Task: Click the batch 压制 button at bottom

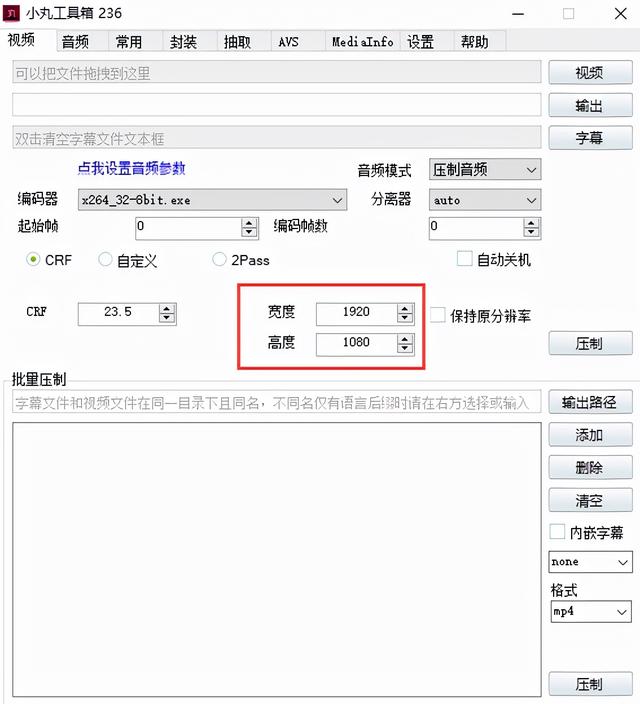Action: (590, 684)
